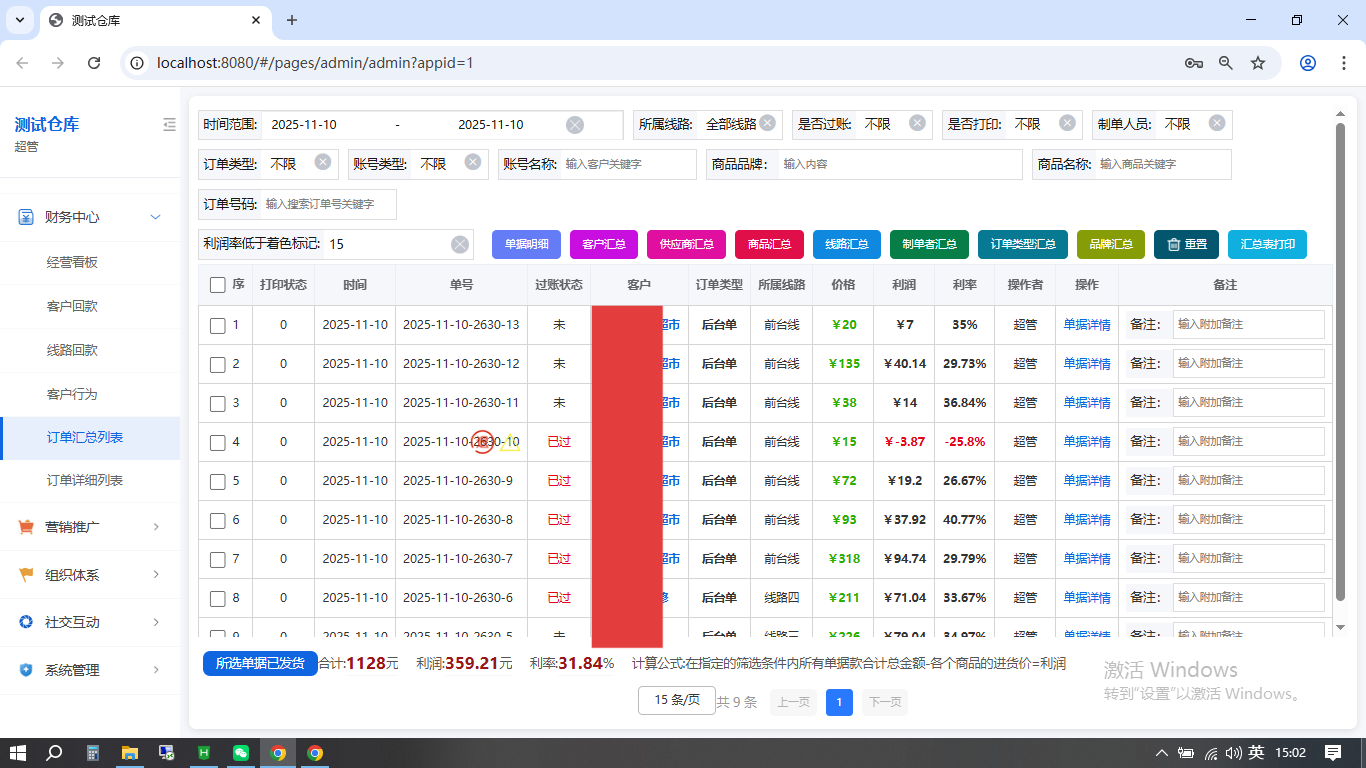The width and height of the screenshot is (1366, 768).
Task: Click the 订单号码 search input field
Action: 328,204
